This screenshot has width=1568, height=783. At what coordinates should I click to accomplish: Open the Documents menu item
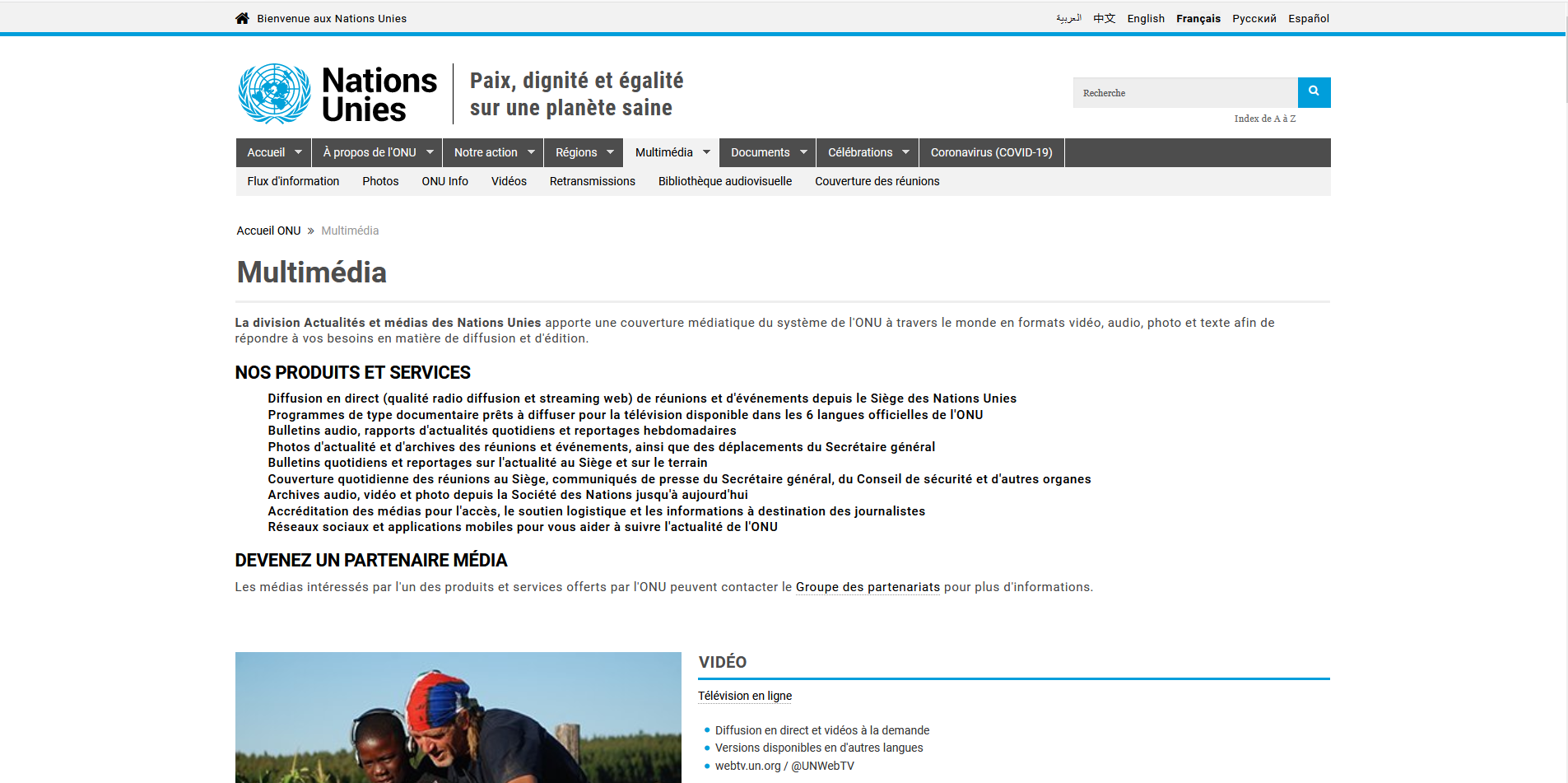pos(760,152)
